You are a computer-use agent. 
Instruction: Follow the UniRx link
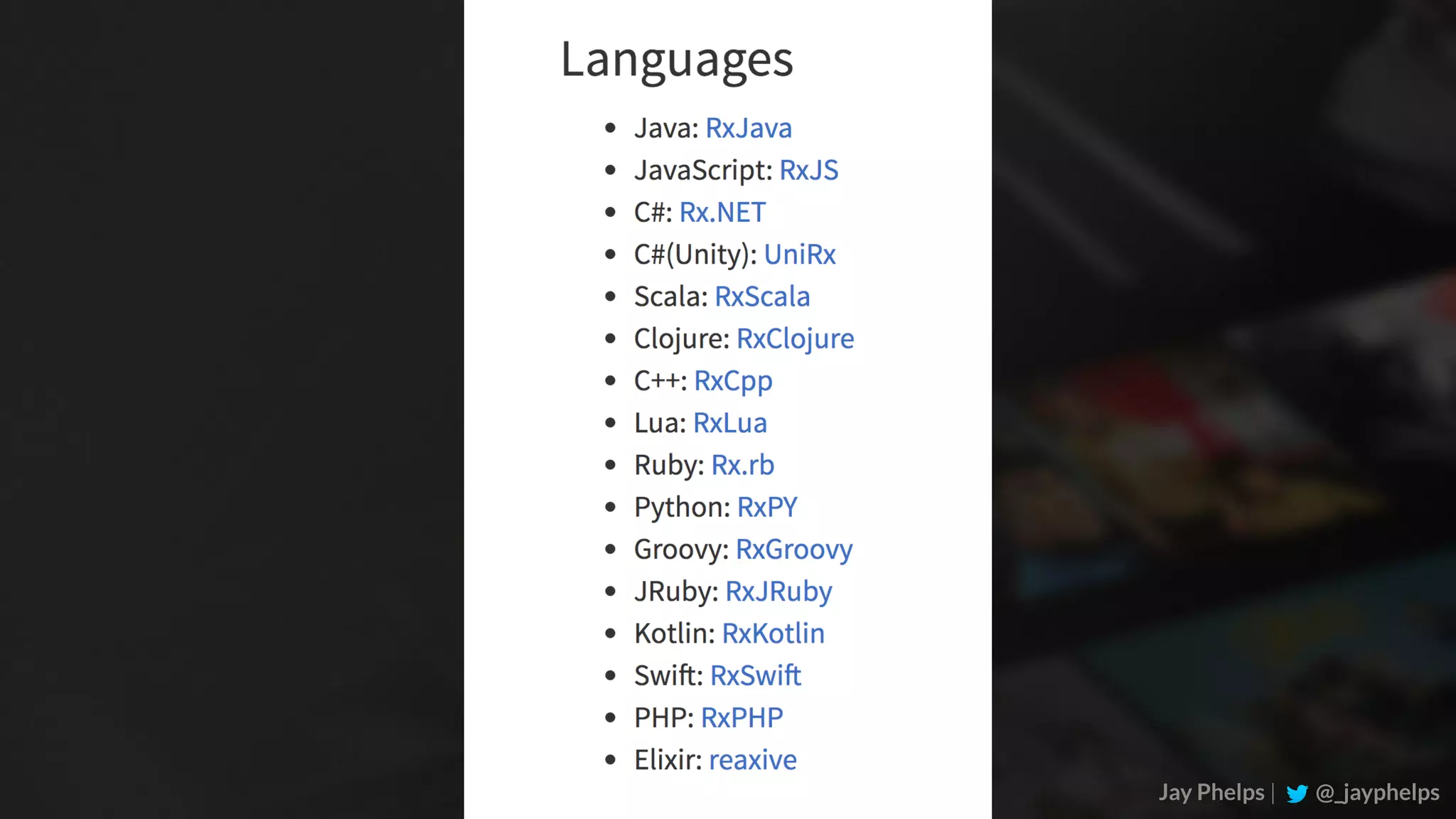799,255
